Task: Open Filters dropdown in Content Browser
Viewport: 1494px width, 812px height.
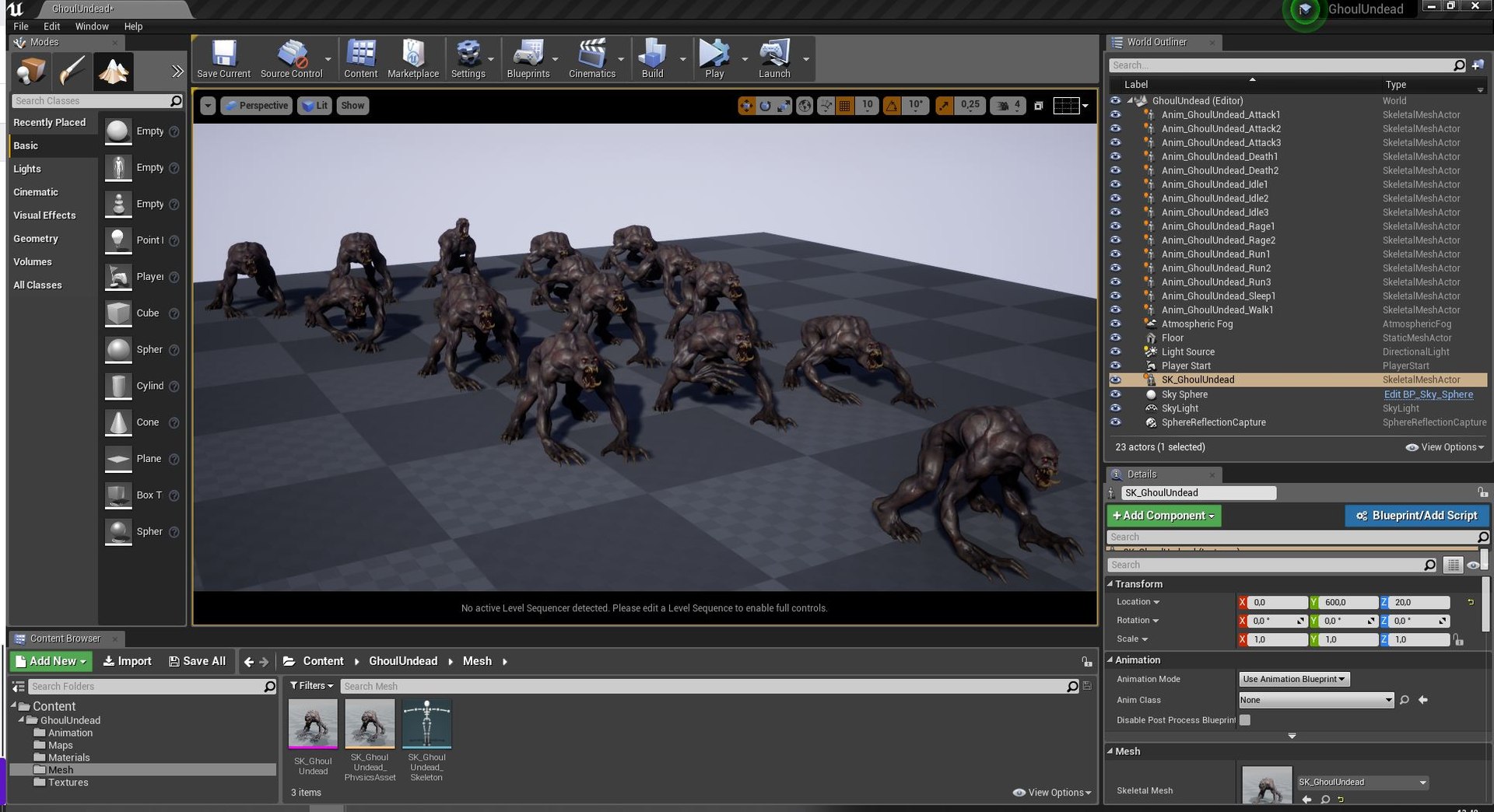Action: (x=311, y=686)
